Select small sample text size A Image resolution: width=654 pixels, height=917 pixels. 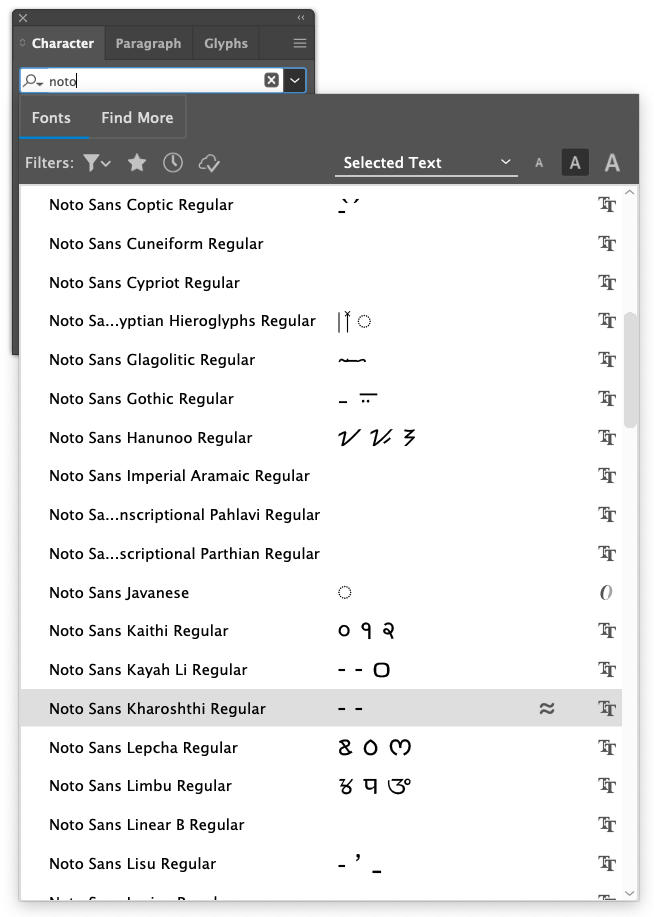pos(539,163)
